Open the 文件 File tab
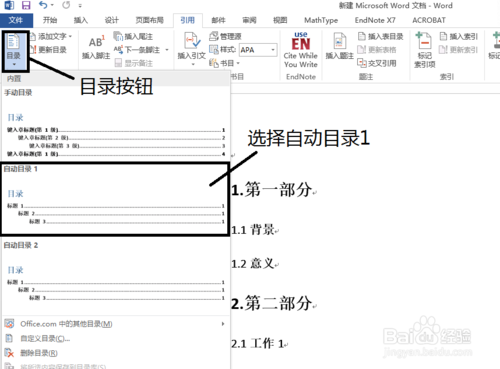The width and height of the screenshot is (500, 369). pos(16,20)
